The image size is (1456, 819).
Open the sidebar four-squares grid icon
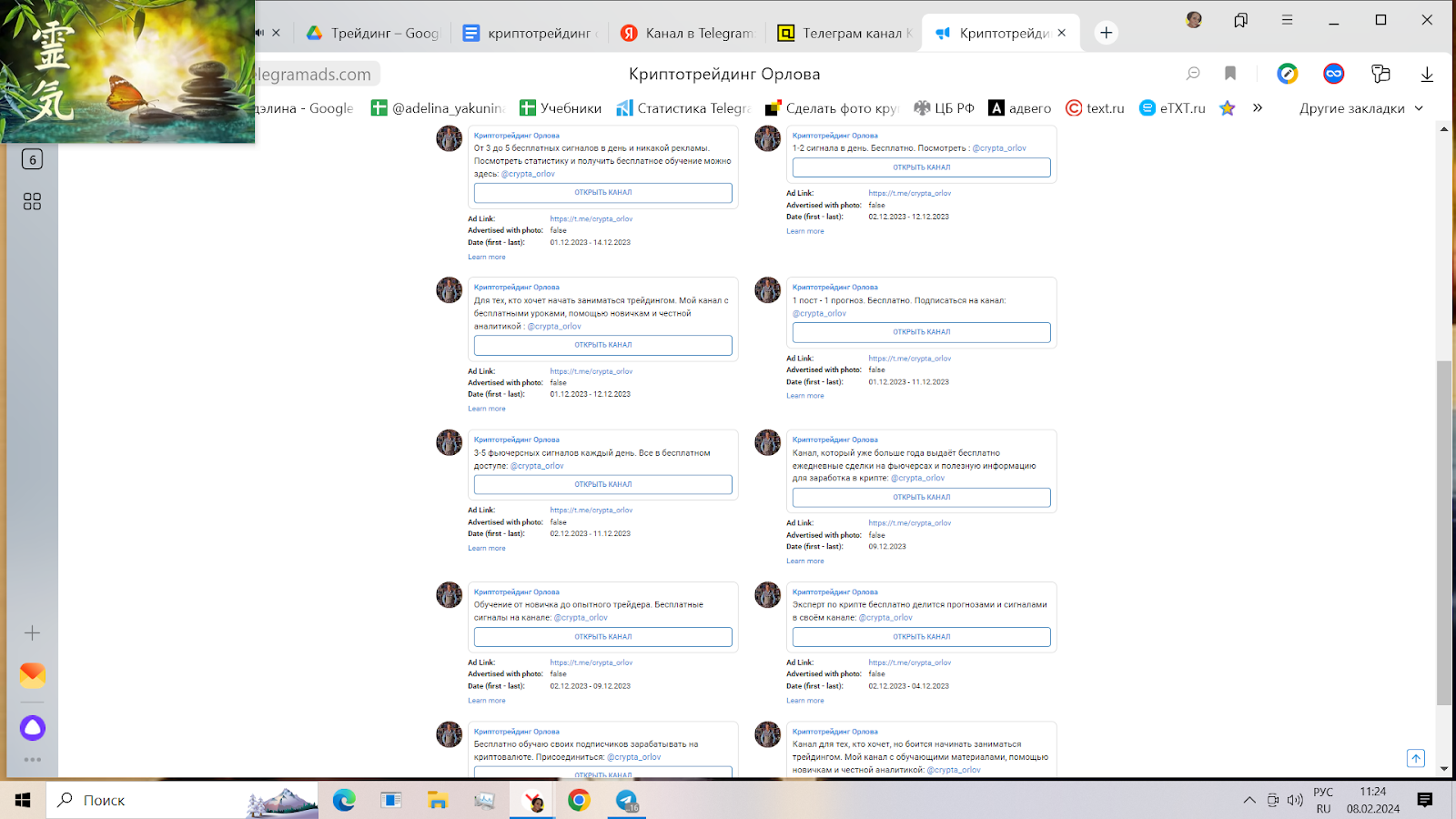coord(32,201)
